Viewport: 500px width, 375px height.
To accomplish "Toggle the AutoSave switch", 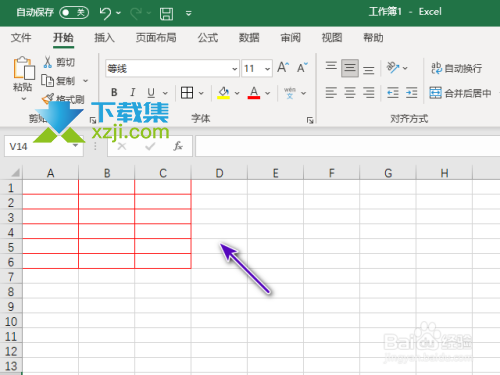I will (74, 13).
